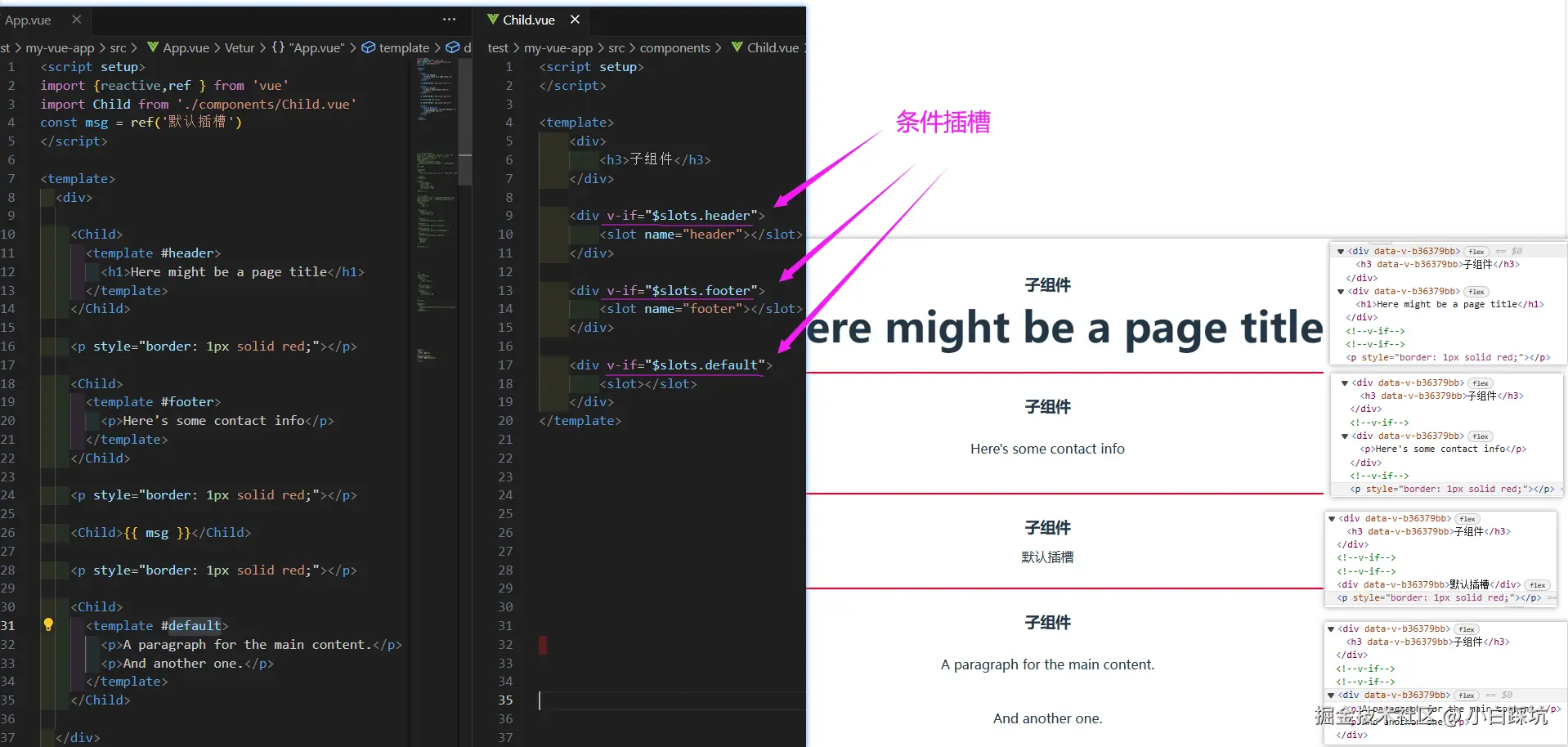
Task: Click line number 35 in Child.vue gutter
Action: [x=505, y=700]
